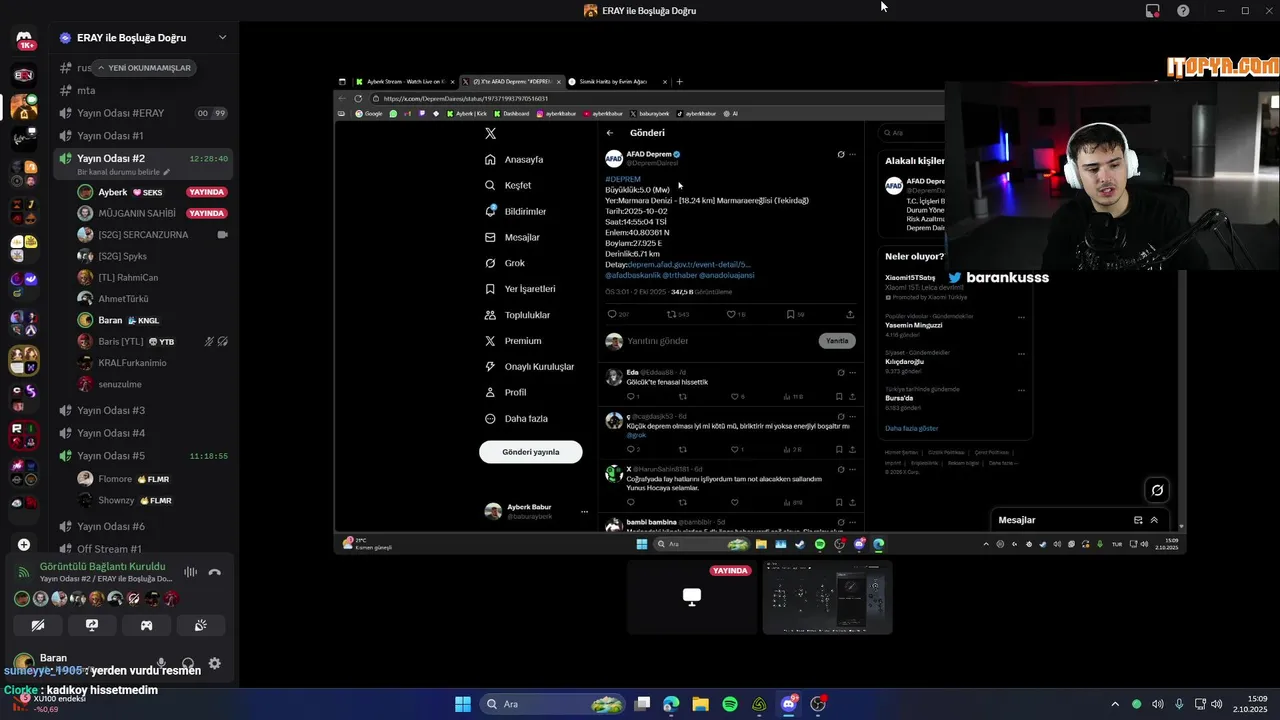This screenshot has width=1280, height=720.
Task: Open OBS Studio icon on taskbar
Action: tap(818, 704)
